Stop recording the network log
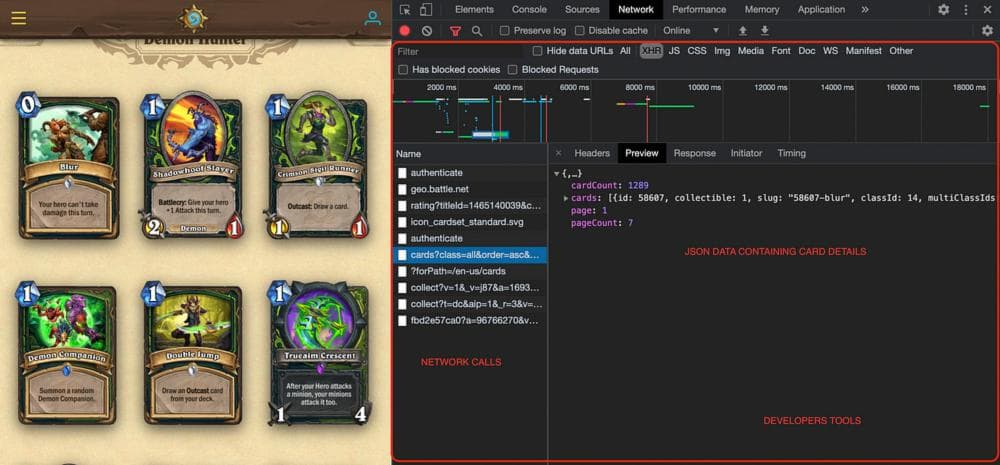The height and width of the screenshot is (465, 1000). click(x=405, y=31)
